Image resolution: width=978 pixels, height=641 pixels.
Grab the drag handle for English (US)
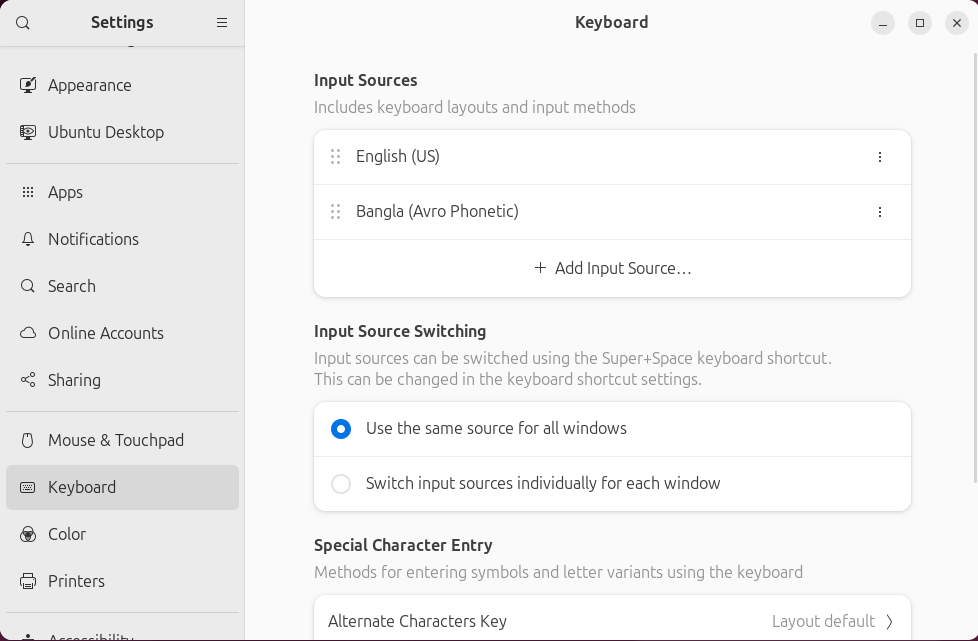click(336, 157)
